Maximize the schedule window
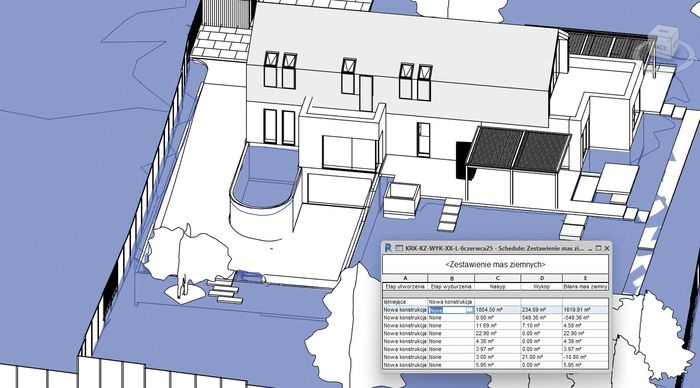This screenshot has height=388, width=700. (599, 248)
